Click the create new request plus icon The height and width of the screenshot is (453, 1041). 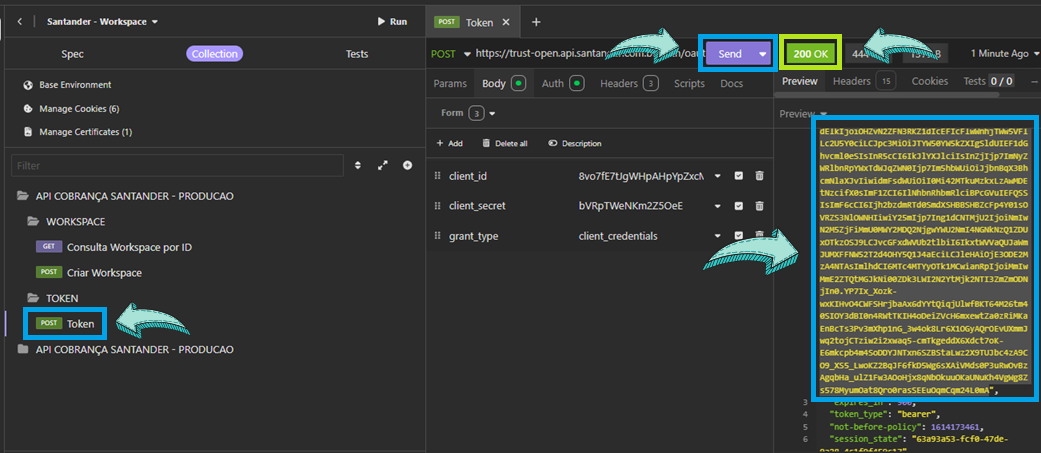(x=408, y=165)
